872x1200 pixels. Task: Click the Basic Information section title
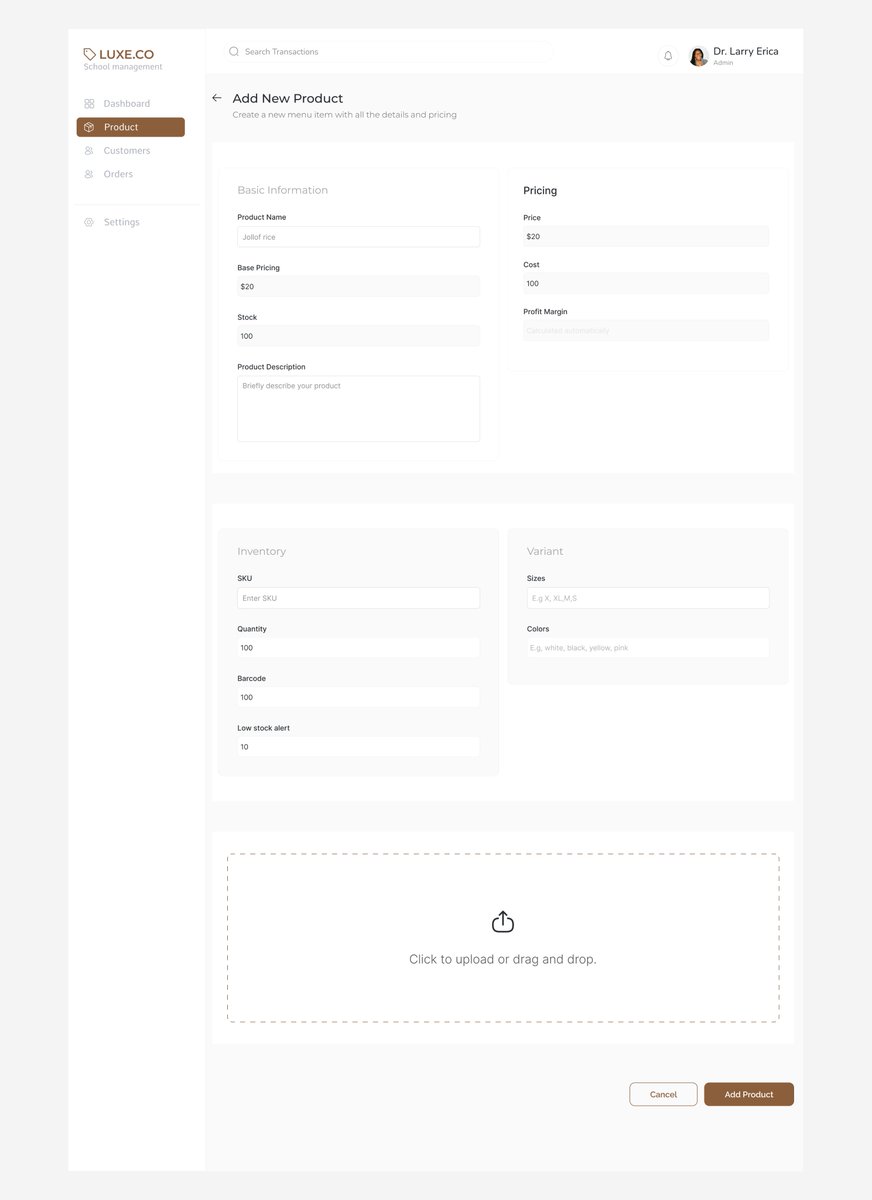click(282, 190)
